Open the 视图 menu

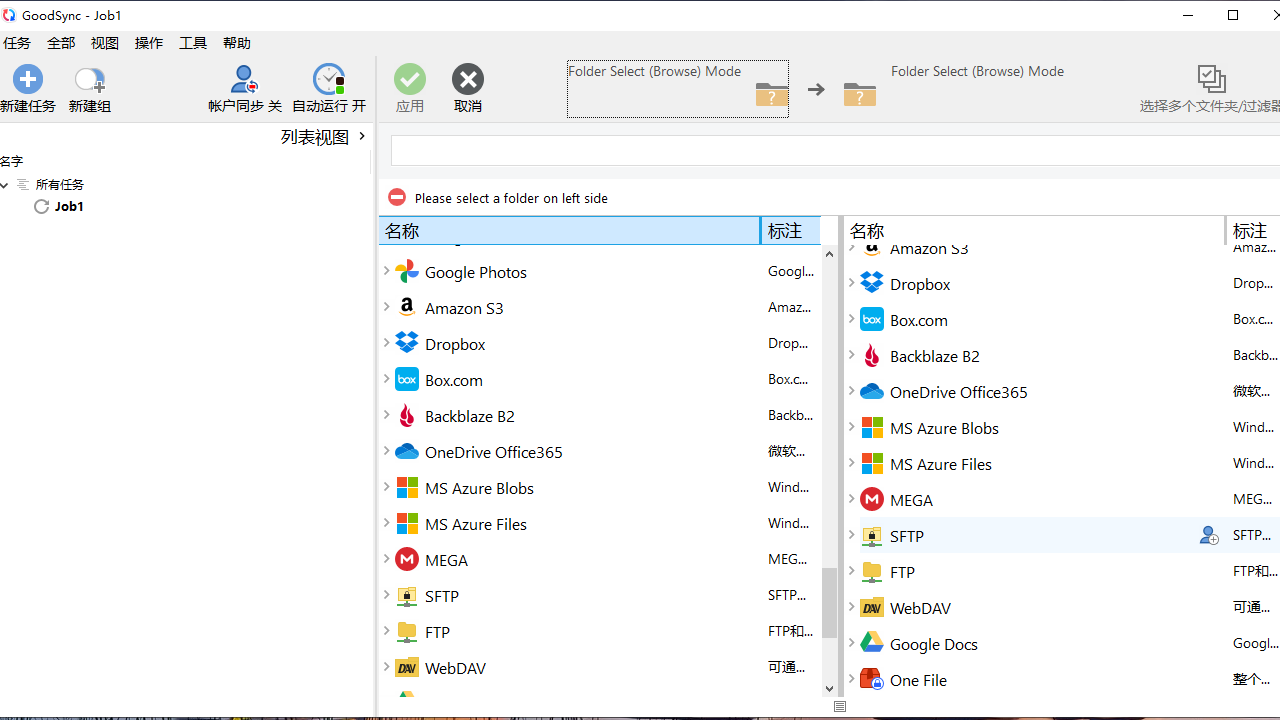(104, 43)
